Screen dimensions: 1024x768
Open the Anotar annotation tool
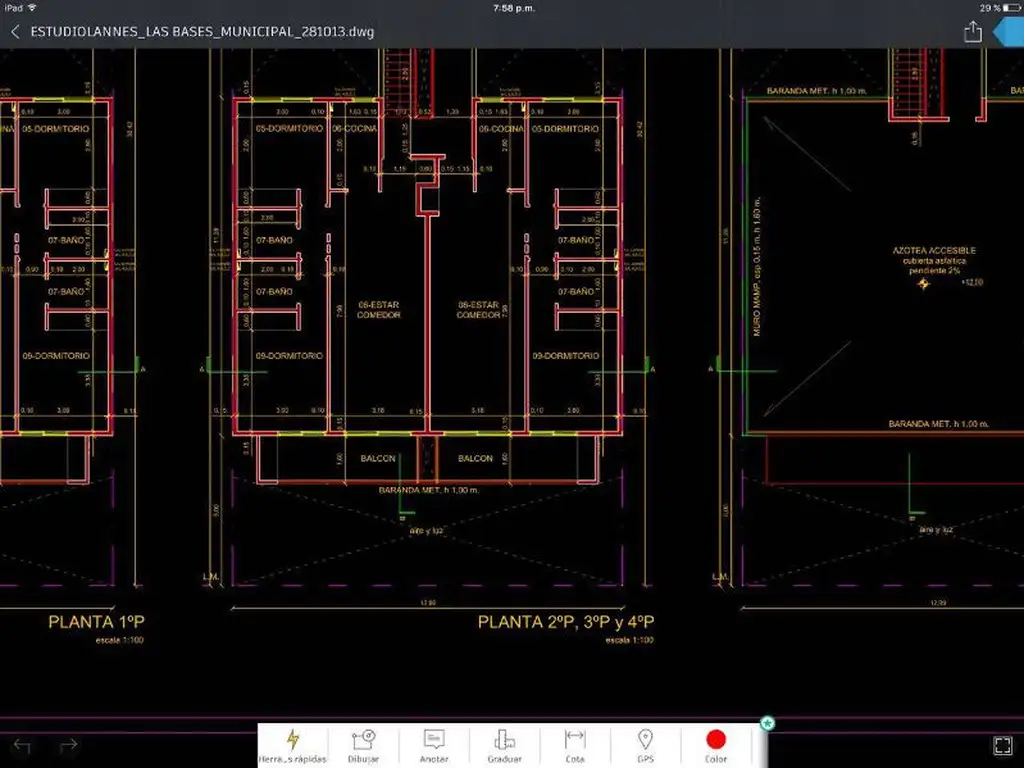pos(434,745)
